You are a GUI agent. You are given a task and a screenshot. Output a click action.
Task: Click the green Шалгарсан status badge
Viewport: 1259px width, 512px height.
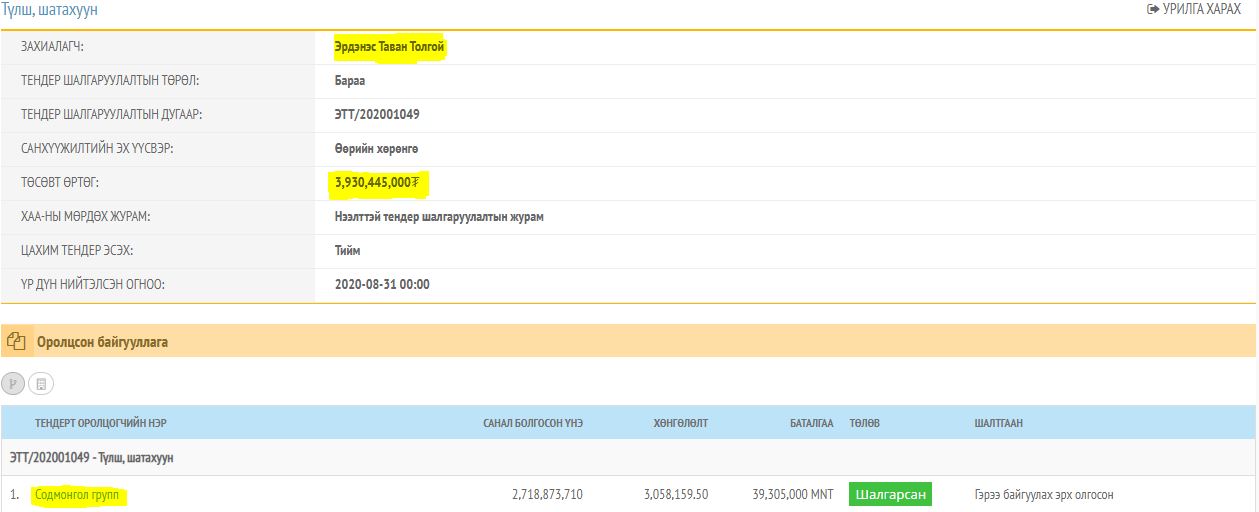click(890, 495)
